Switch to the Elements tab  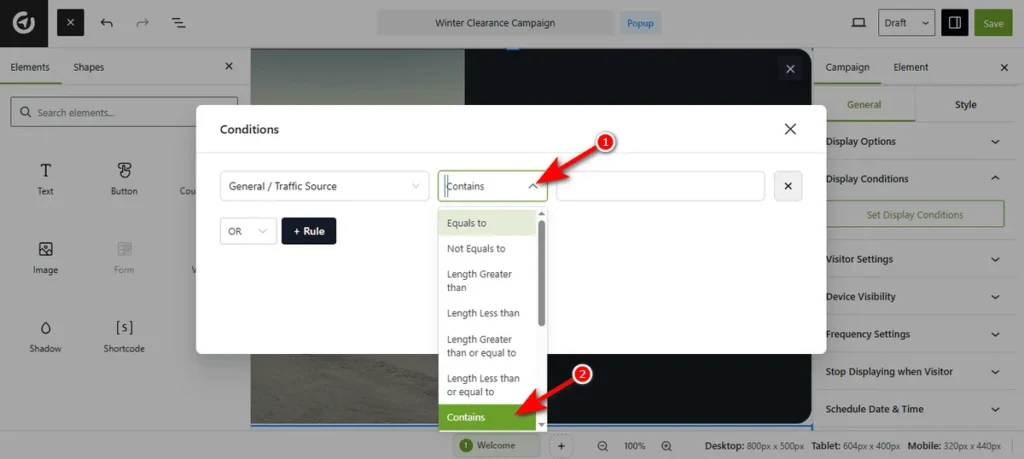[30, 67]
